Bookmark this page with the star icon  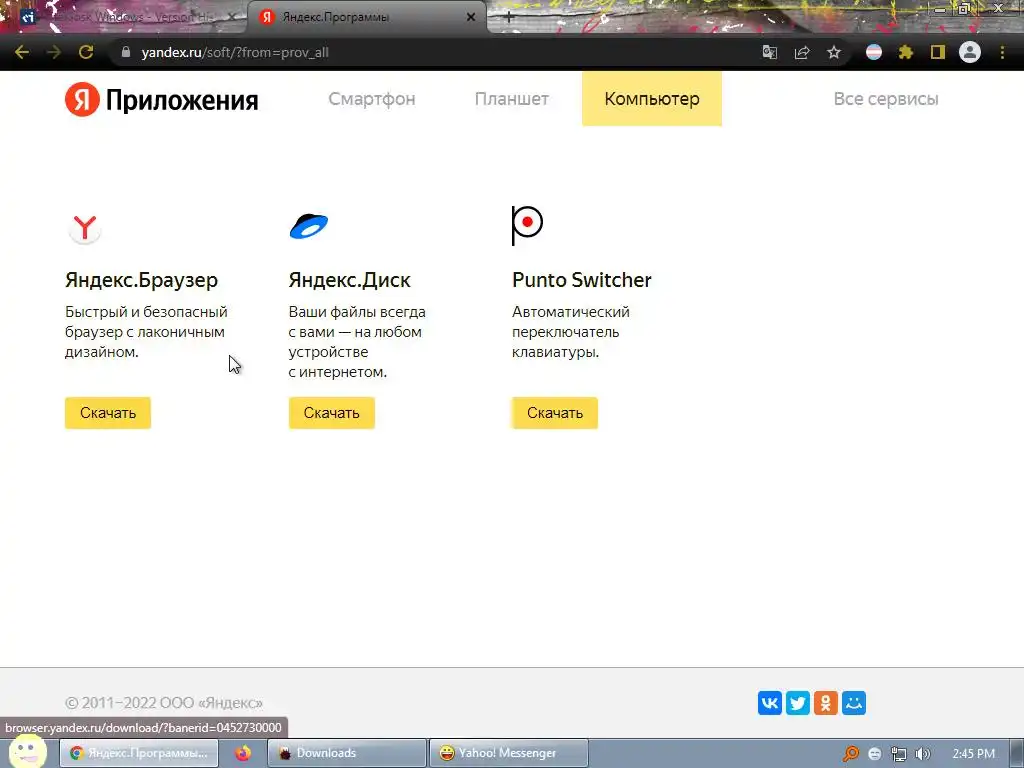pos(834,52)
